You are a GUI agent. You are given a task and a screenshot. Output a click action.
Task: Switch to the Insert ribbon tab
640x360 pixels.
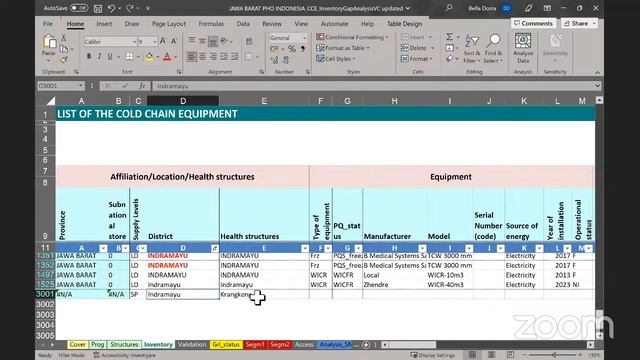tap(104, 24)
